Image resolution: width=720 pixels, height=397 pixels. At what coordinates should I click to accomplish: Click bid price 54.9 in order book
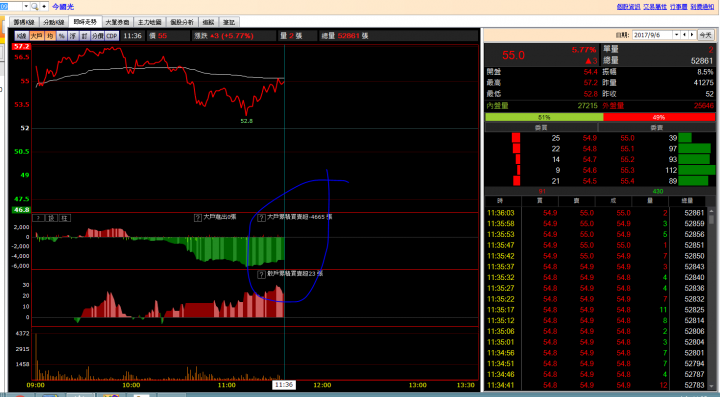click(590, 138)
